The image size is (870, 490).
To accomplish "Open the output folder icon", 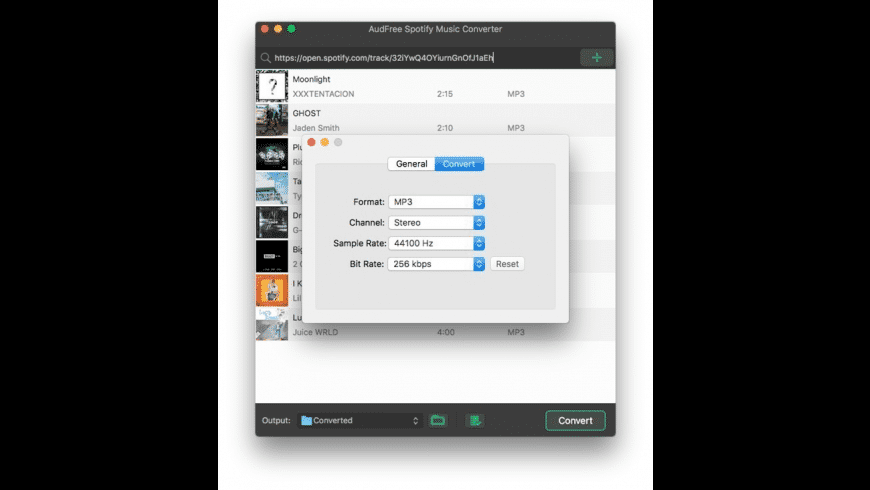I will click(x=438, y=421).
